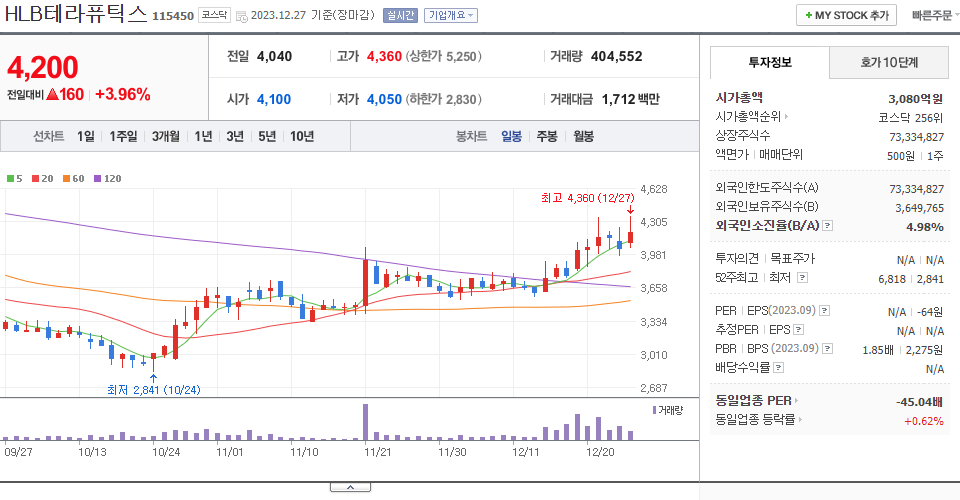Switch to the 투자정보 tab

tap(770, 62)
